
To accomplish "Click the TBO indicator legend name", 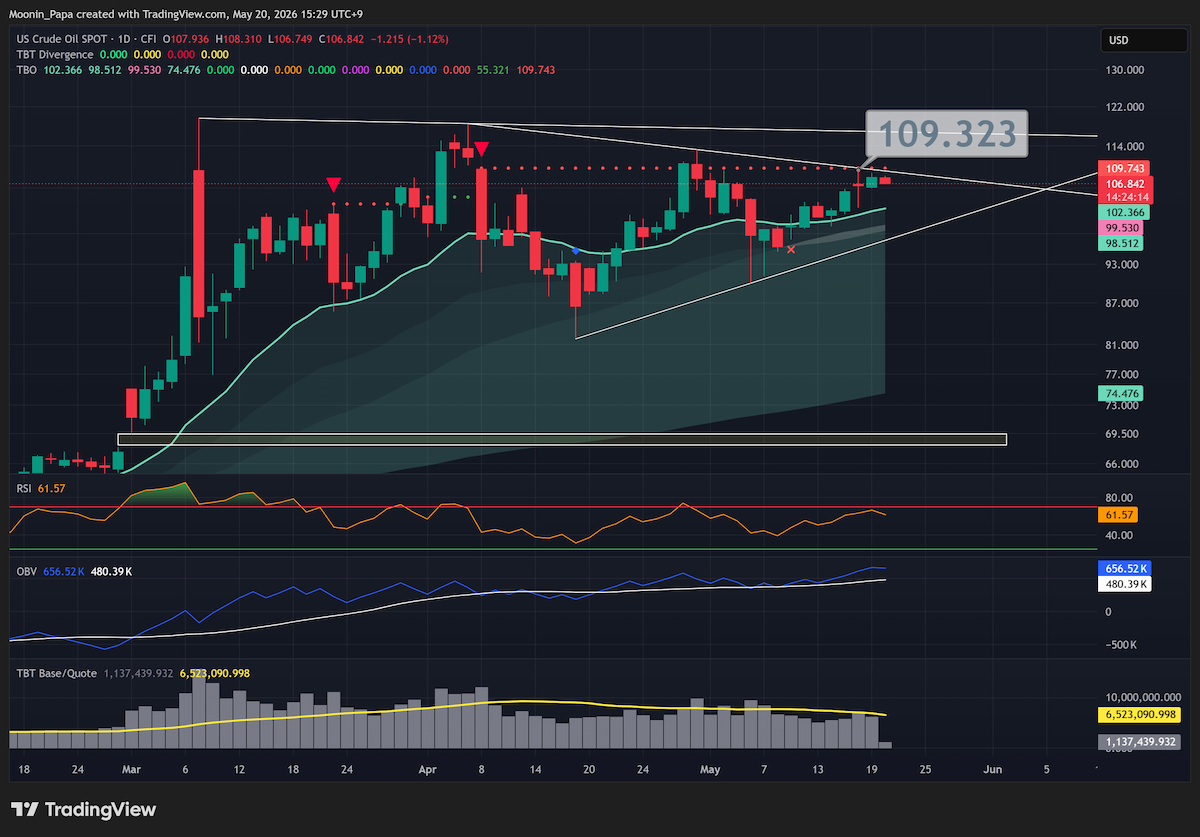I will tap(27, 70).
